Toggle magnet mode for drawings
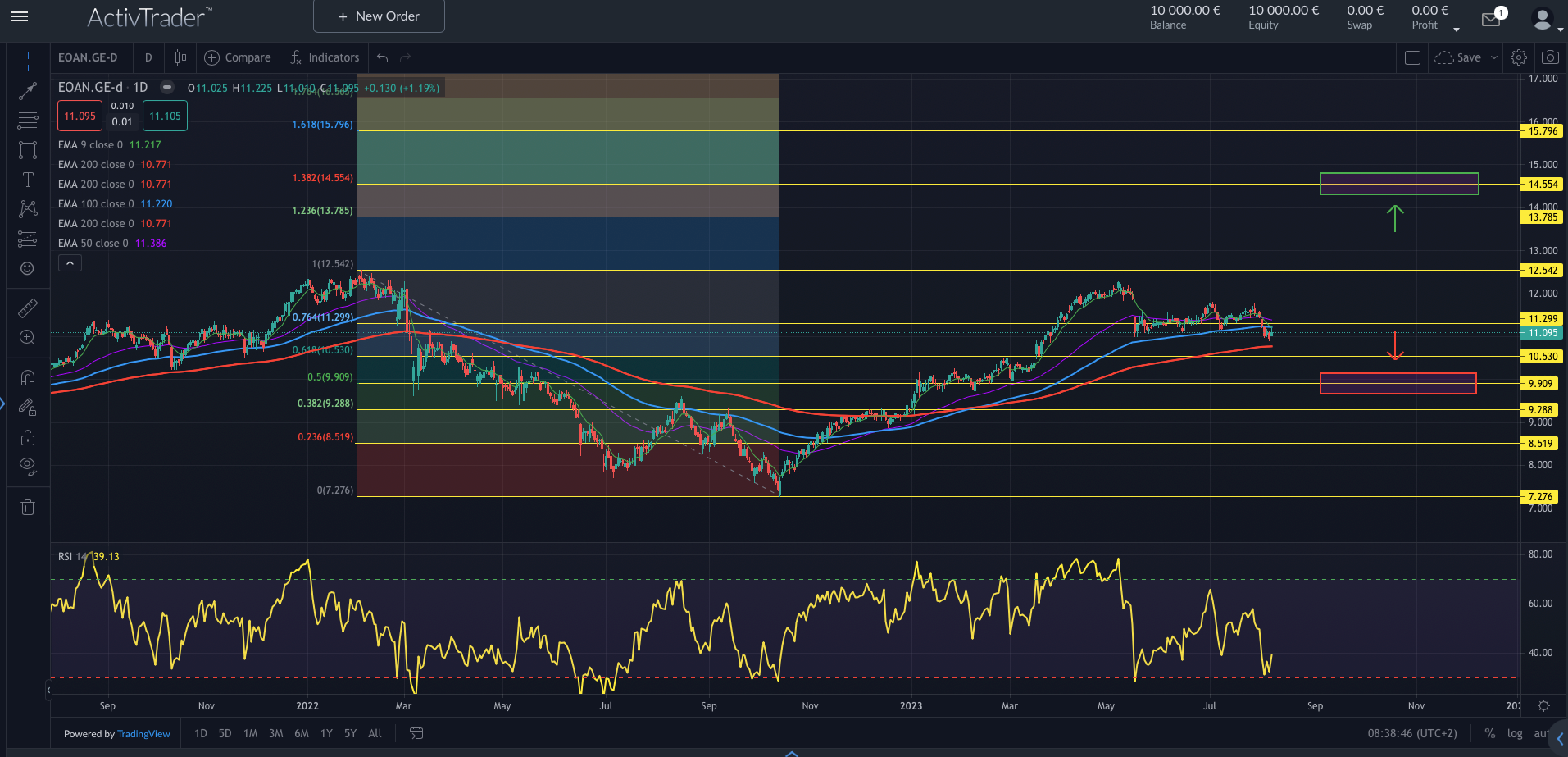The height and width of the screenshot is (757, 1568). point(28,377)
